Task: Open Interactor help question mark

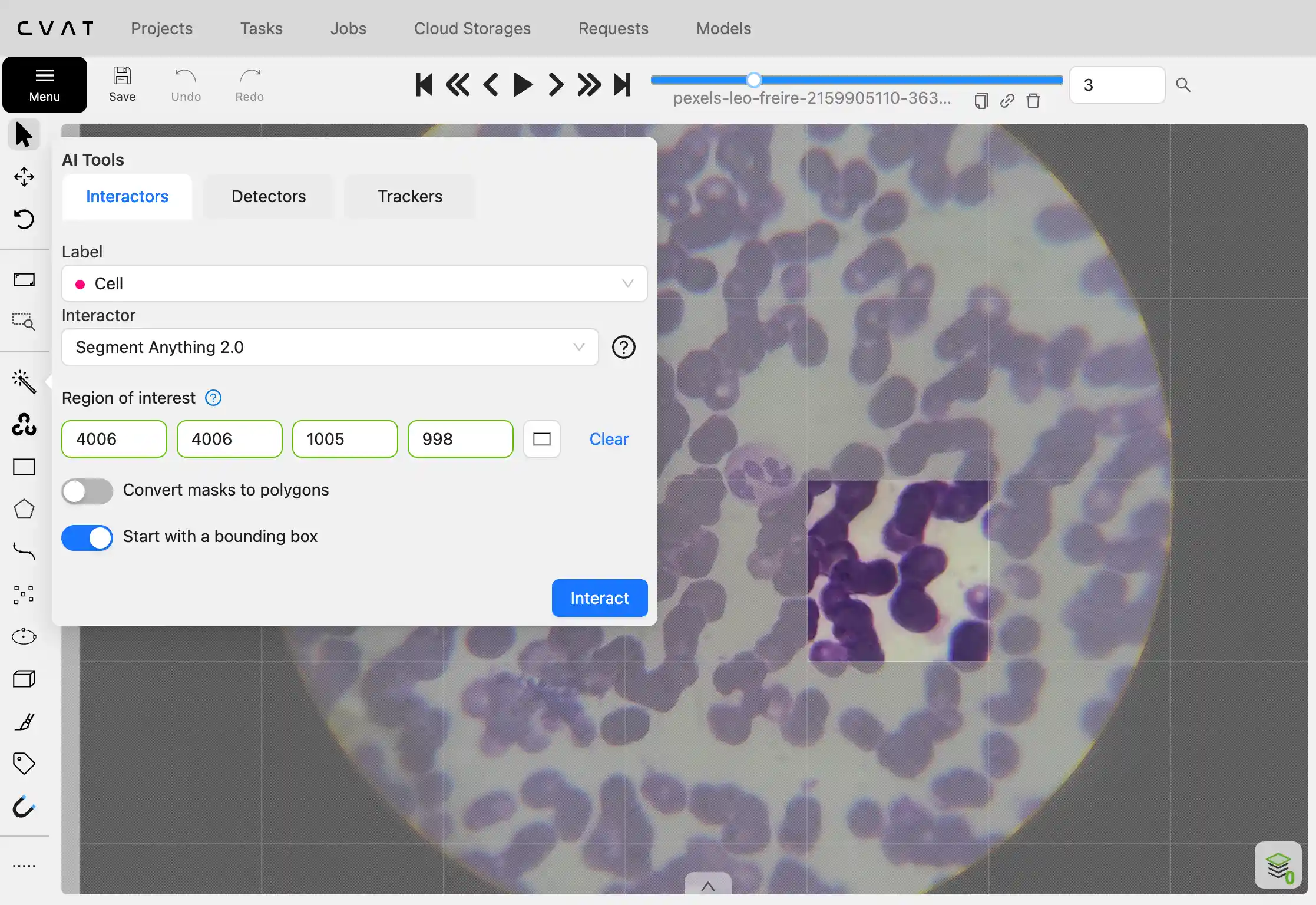Action: pyautogui.click(x=623, y=347)
